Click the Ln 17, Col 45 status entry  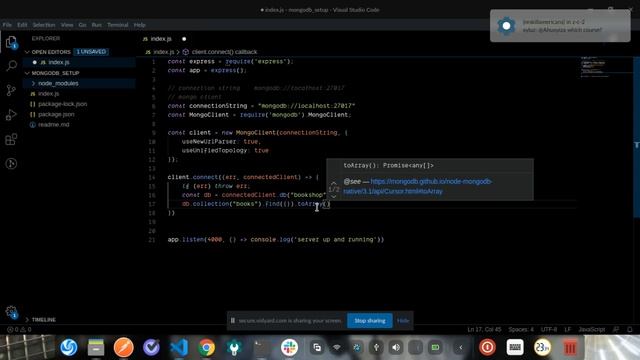pyautogui.click(x=484, y=329)
